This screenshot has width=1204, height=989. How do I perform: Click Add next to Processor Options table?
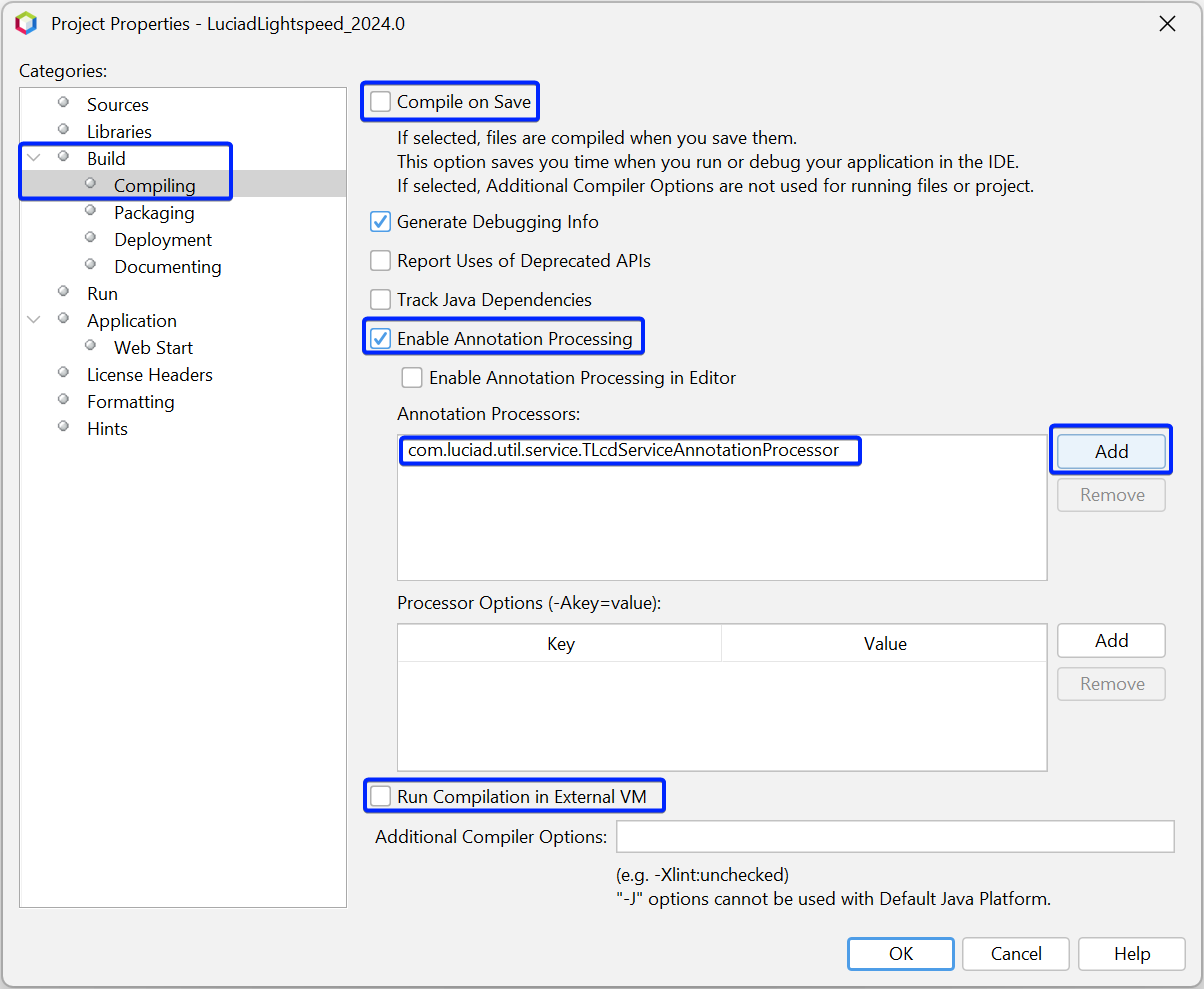pyautogui.click(x=1111, y=640)
